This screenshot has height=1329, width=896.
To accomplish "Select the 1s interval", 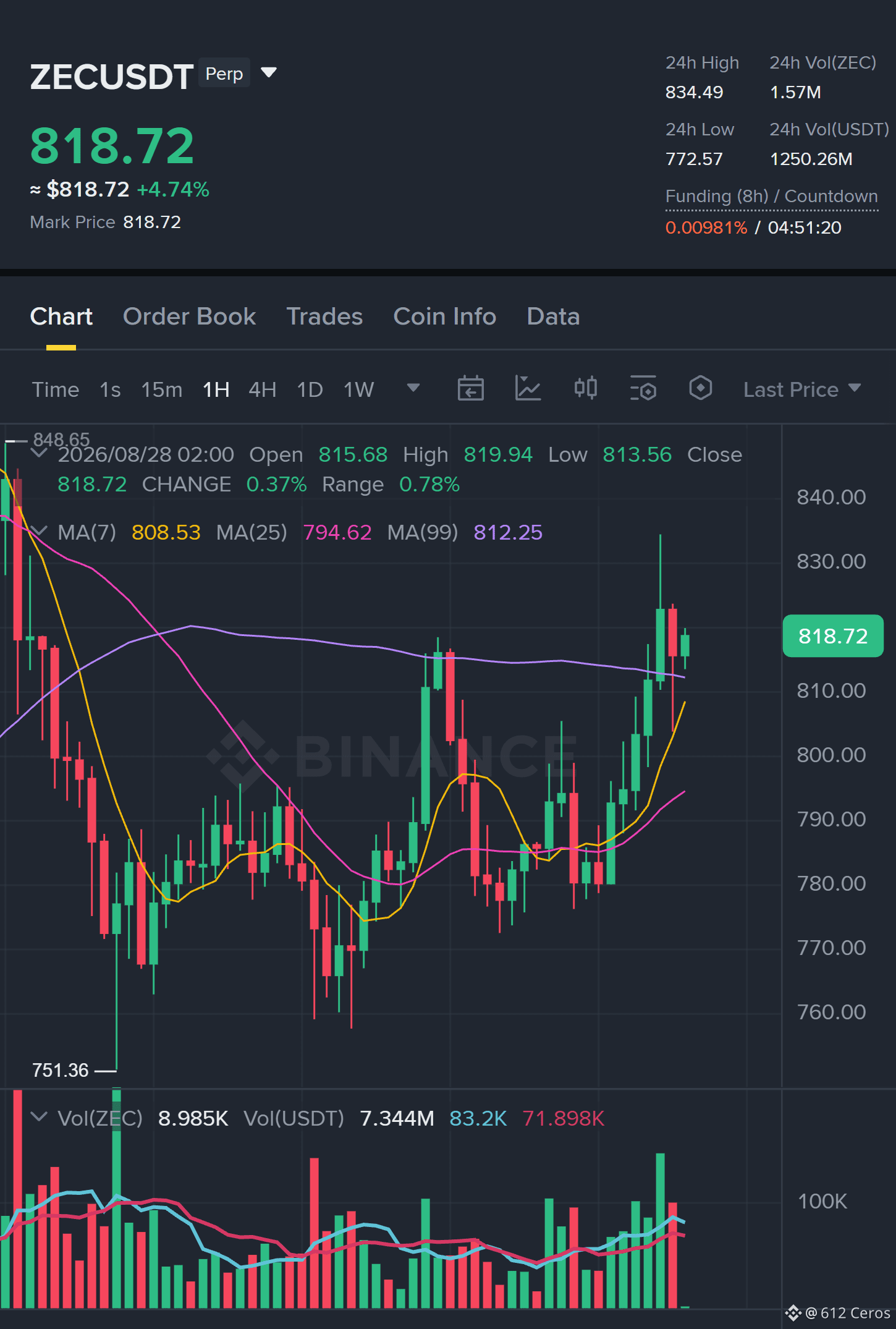I will (110, 389).
